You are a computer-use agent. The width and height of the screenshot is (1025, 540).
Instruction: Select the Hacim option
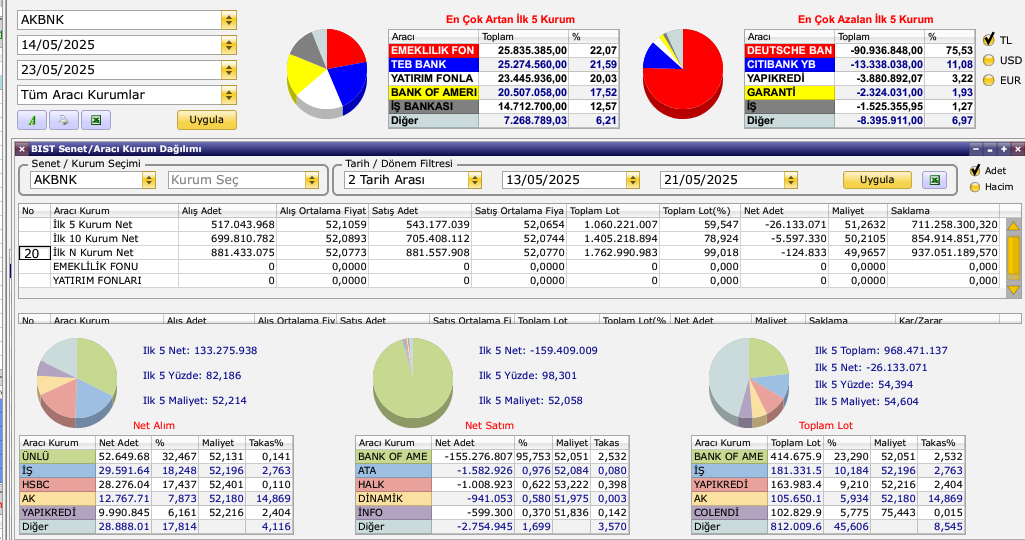tap(975, 187)
